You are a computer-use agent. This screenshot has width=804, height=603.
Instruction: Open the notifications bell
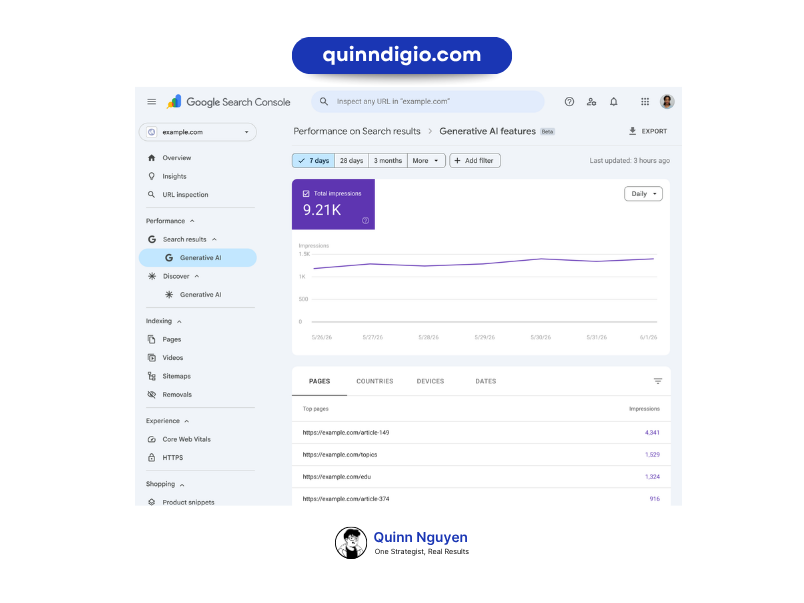click(614, 102)
